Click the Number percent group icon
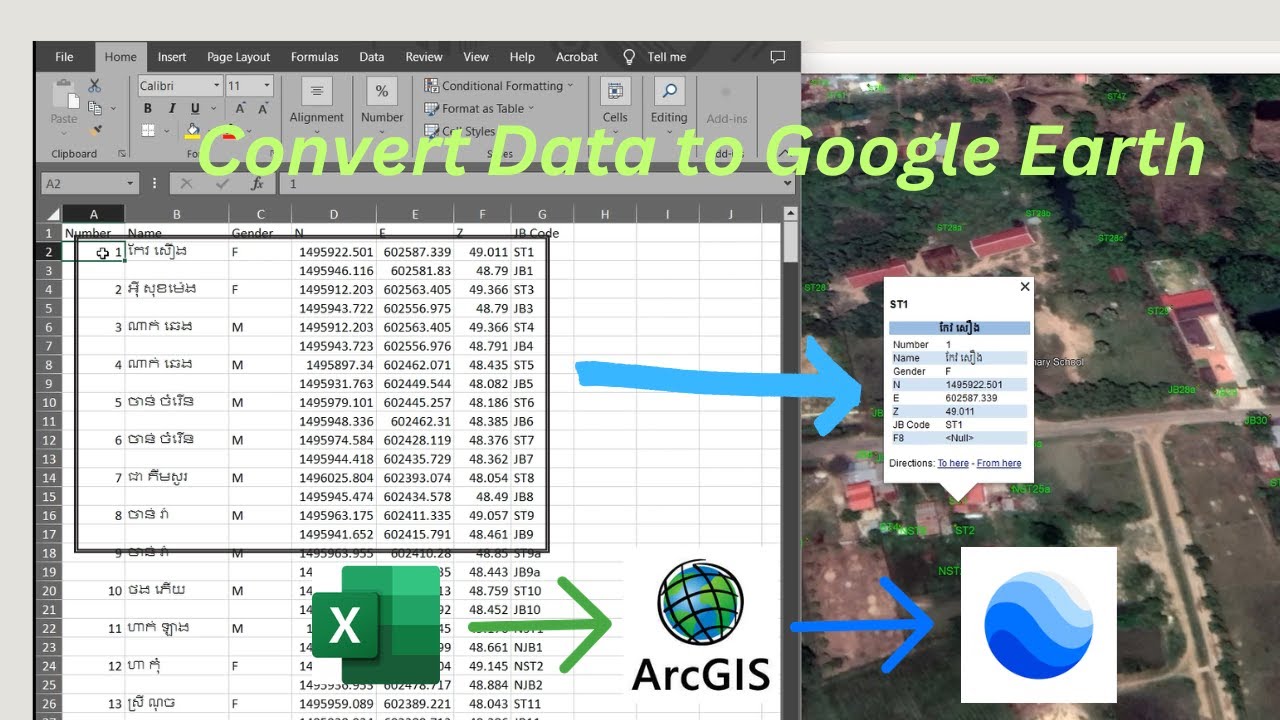1280x720 pixels. [382, 91]
